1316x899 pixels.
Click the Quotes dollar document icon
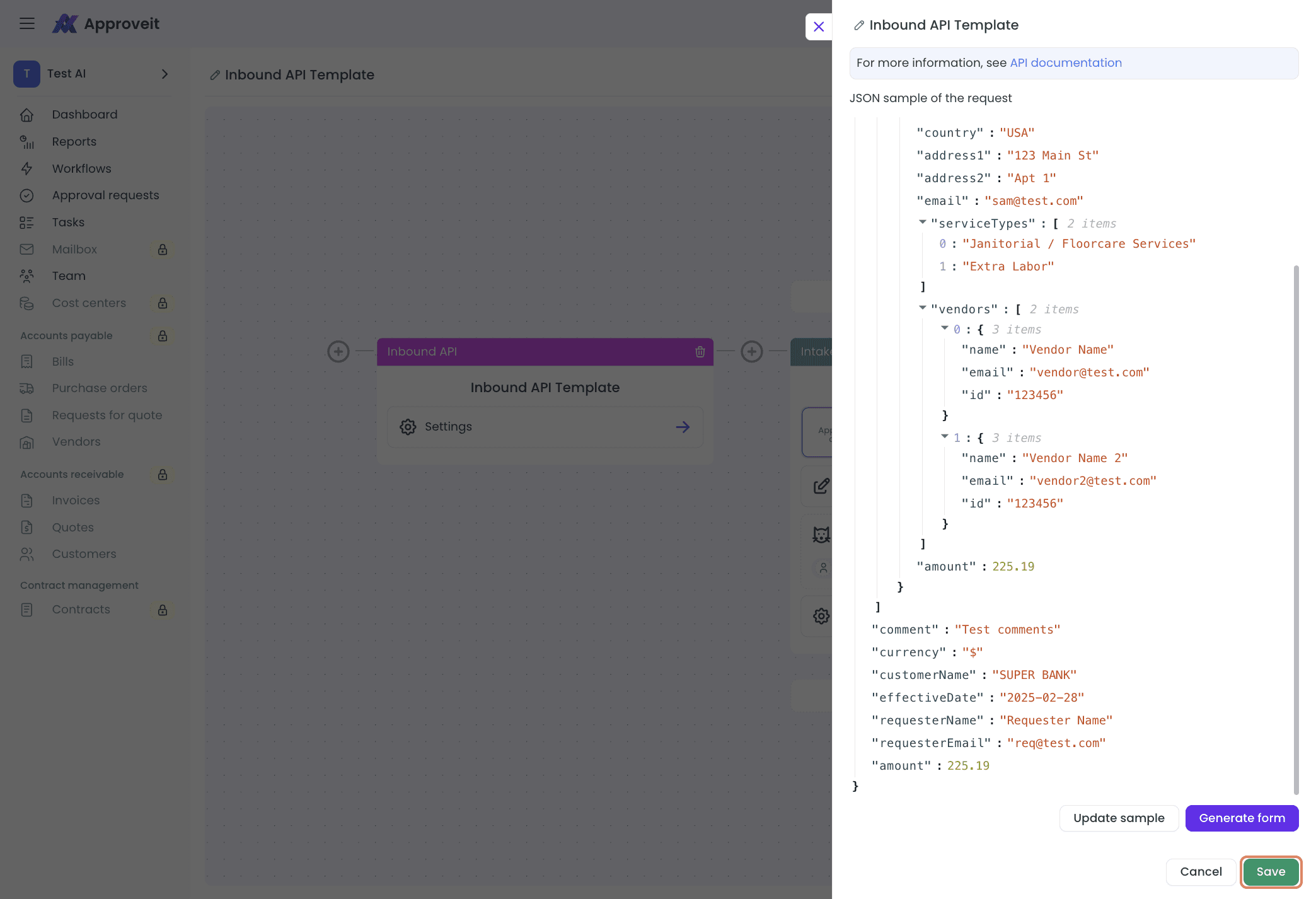point(26,528)
